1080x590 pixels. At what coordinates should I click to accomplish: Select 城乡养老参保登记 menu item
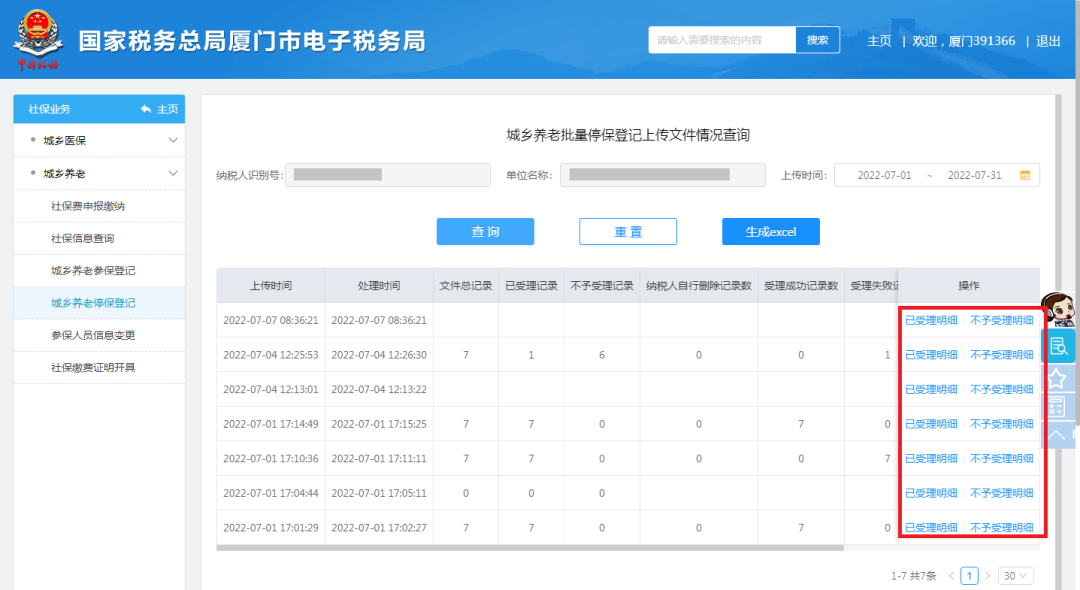click(93, 271)
